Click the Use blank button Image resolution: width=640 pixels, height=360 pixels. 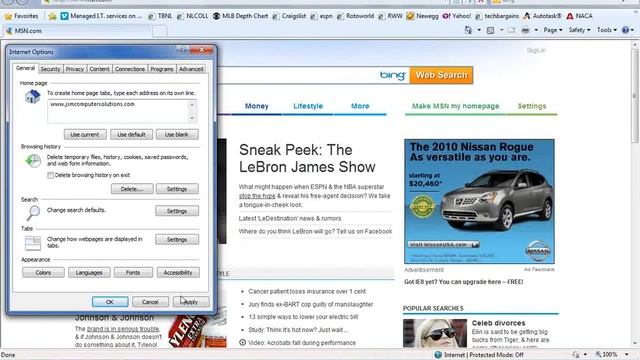(177, 135)
